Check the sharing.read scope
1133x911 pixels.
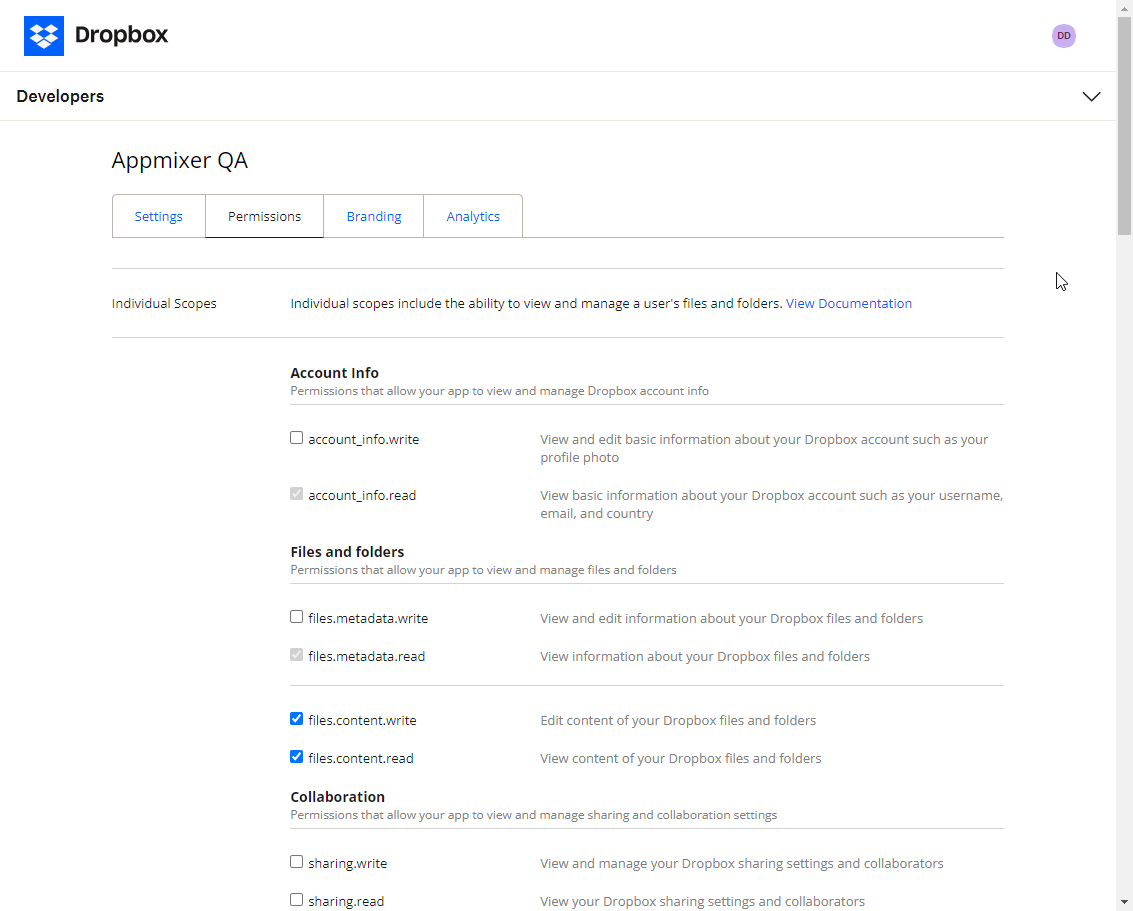coord(297,900)
